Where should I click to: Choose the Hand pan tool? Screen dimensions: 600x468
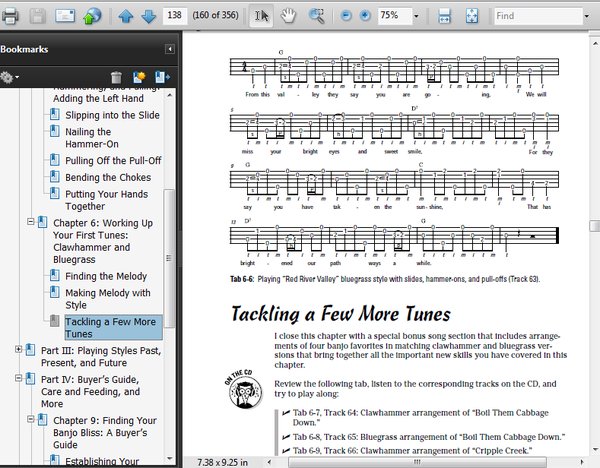click(x=288, y=16)
